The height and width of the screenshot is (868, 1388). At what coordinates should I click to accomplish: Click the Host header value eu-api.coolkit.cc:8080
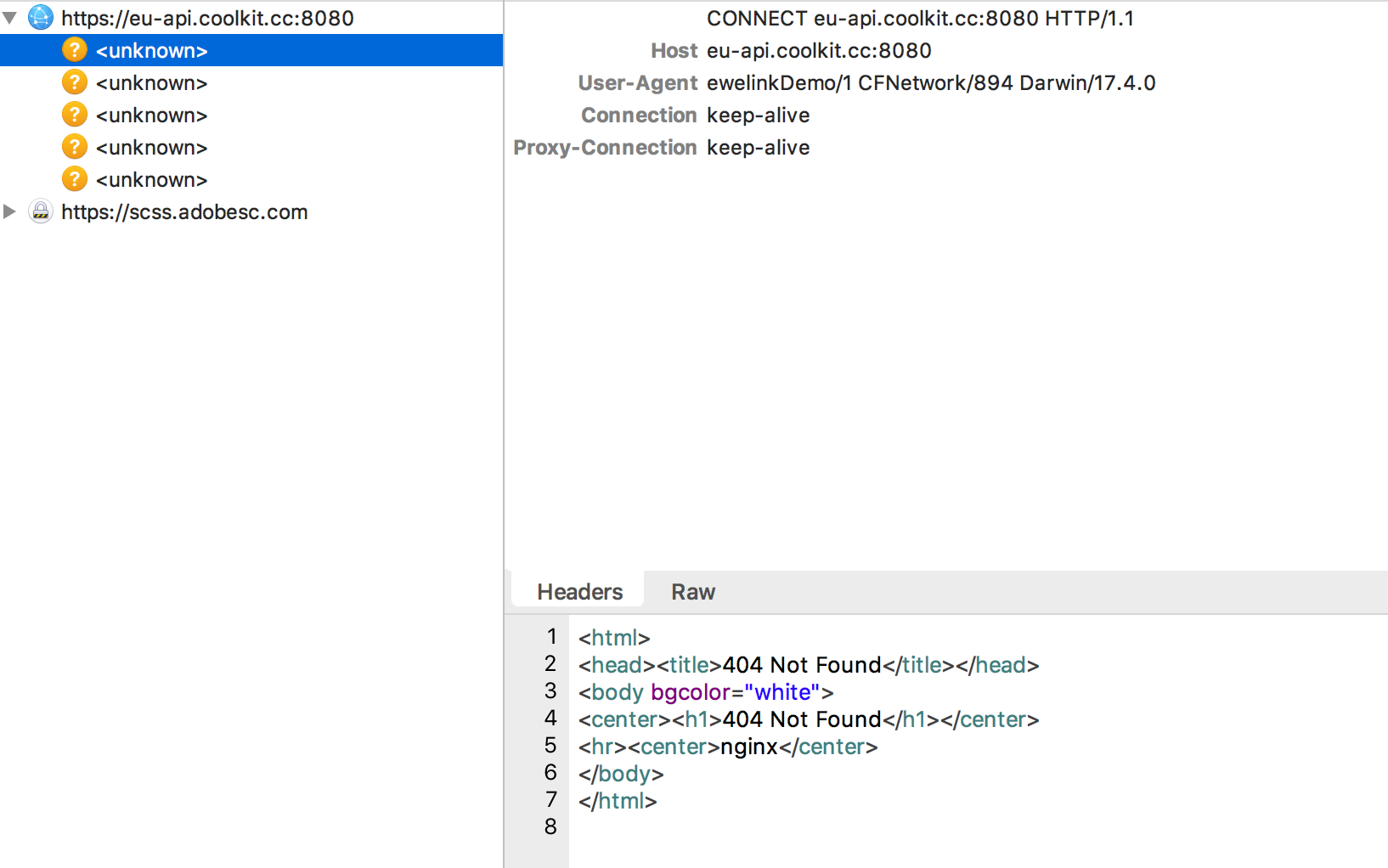(819, 50)
